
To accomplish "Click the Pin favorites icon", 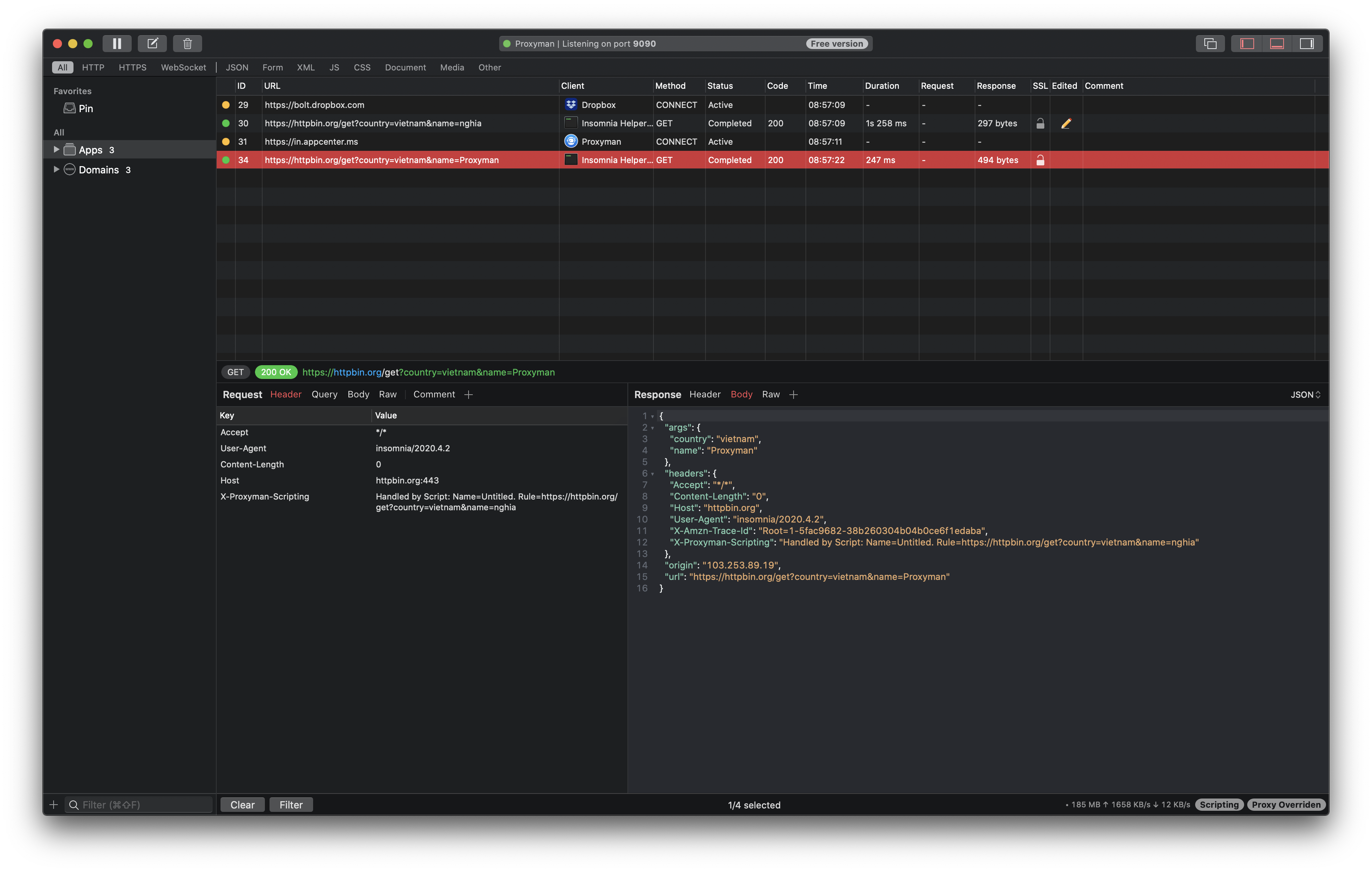I will (x=70, y=108).
